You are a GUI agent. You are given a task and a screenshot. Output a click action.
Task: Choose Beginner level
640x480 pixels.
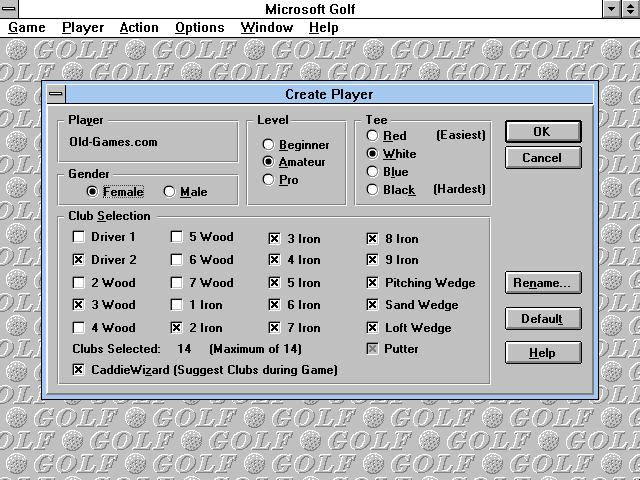pos(296,144)
